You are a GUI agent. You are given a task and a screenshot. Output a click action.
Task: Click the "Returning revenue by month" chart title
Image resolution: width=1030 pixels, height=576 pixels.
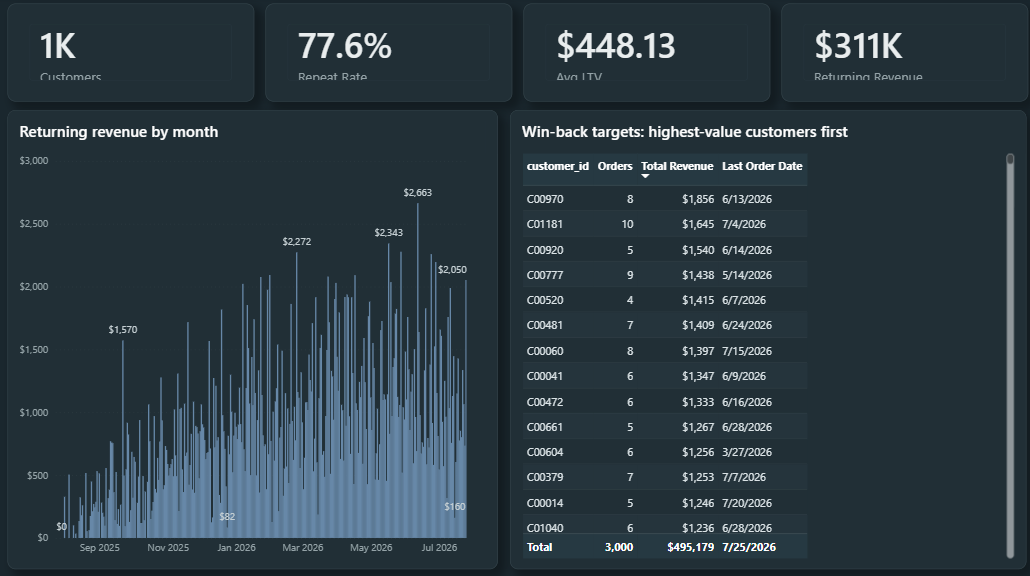tap(119, 132)
